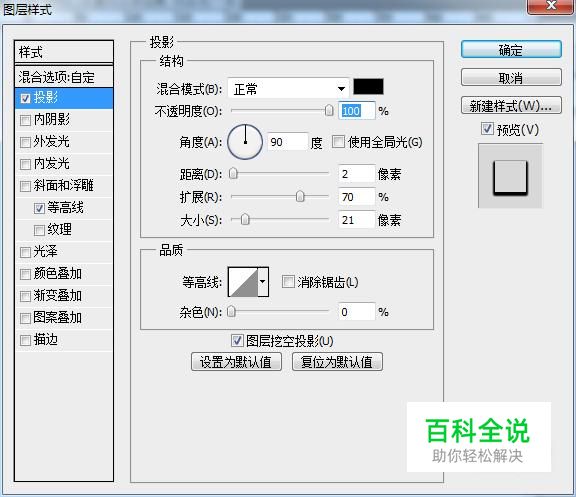The height and width of the screenshot is (497, 576).
Task: Enable the 颜色叠加 checkbox
Action: (x=25, y=274)
